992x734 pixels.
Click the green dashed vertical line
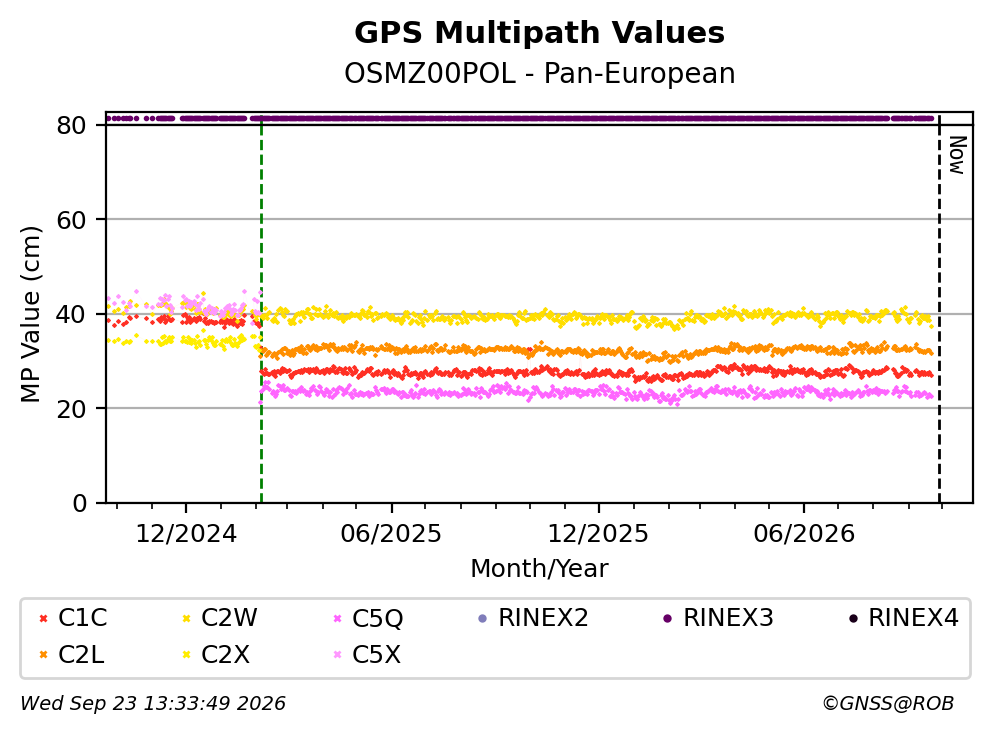(261, 310)
